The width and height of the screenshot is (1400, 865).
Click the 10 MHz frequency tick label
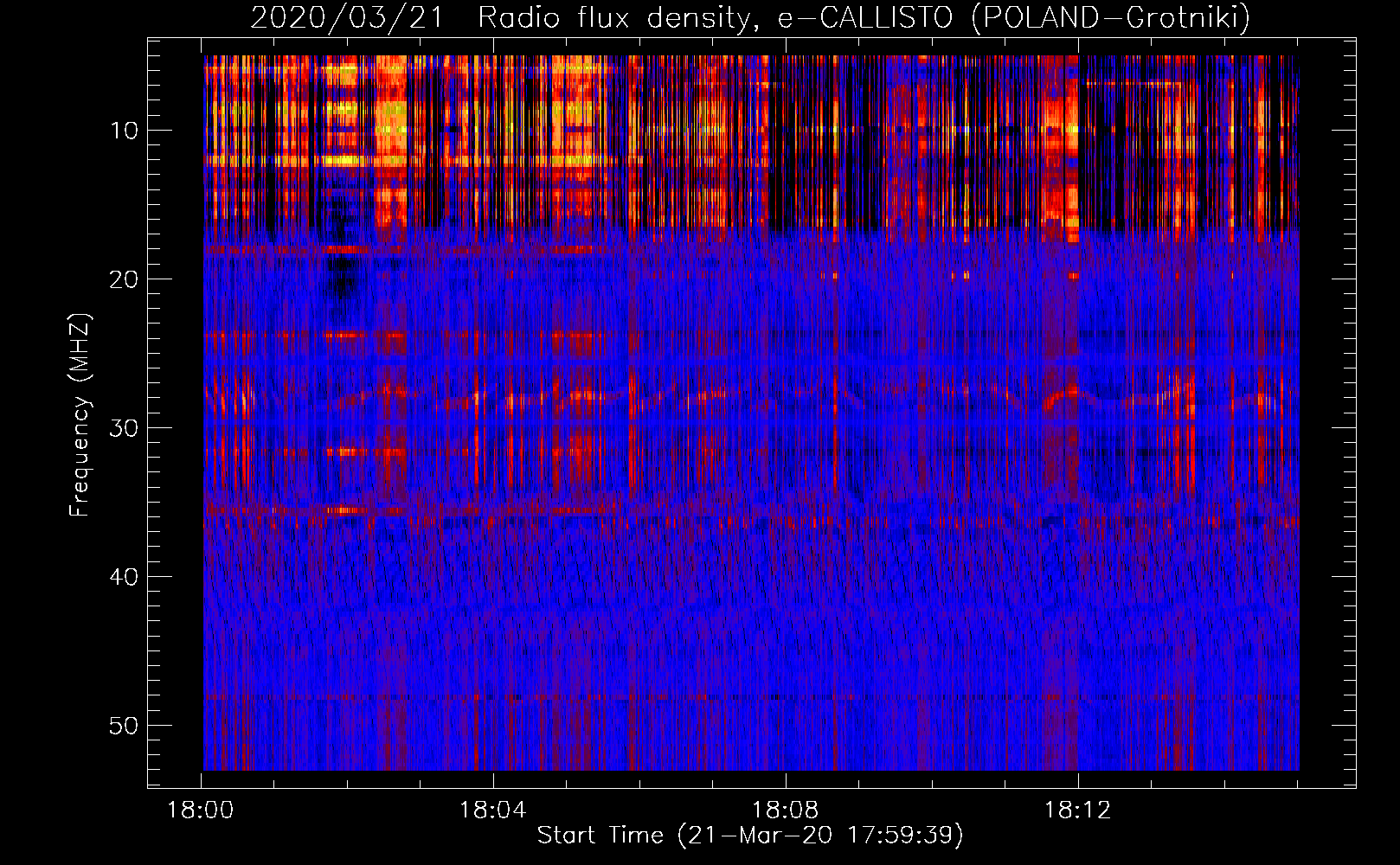[125, 131]
